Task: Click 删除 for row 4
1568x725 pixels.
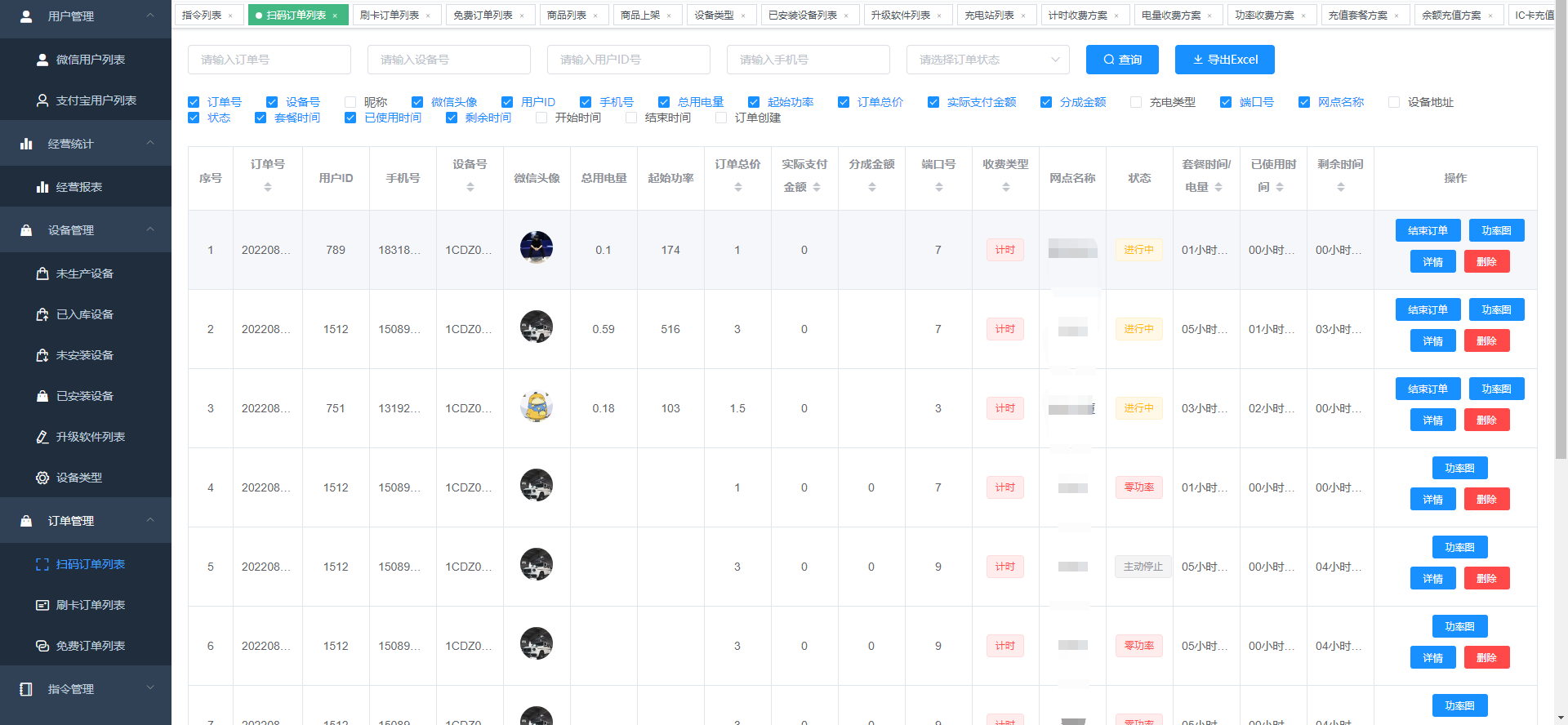Action: (1486, 499)
